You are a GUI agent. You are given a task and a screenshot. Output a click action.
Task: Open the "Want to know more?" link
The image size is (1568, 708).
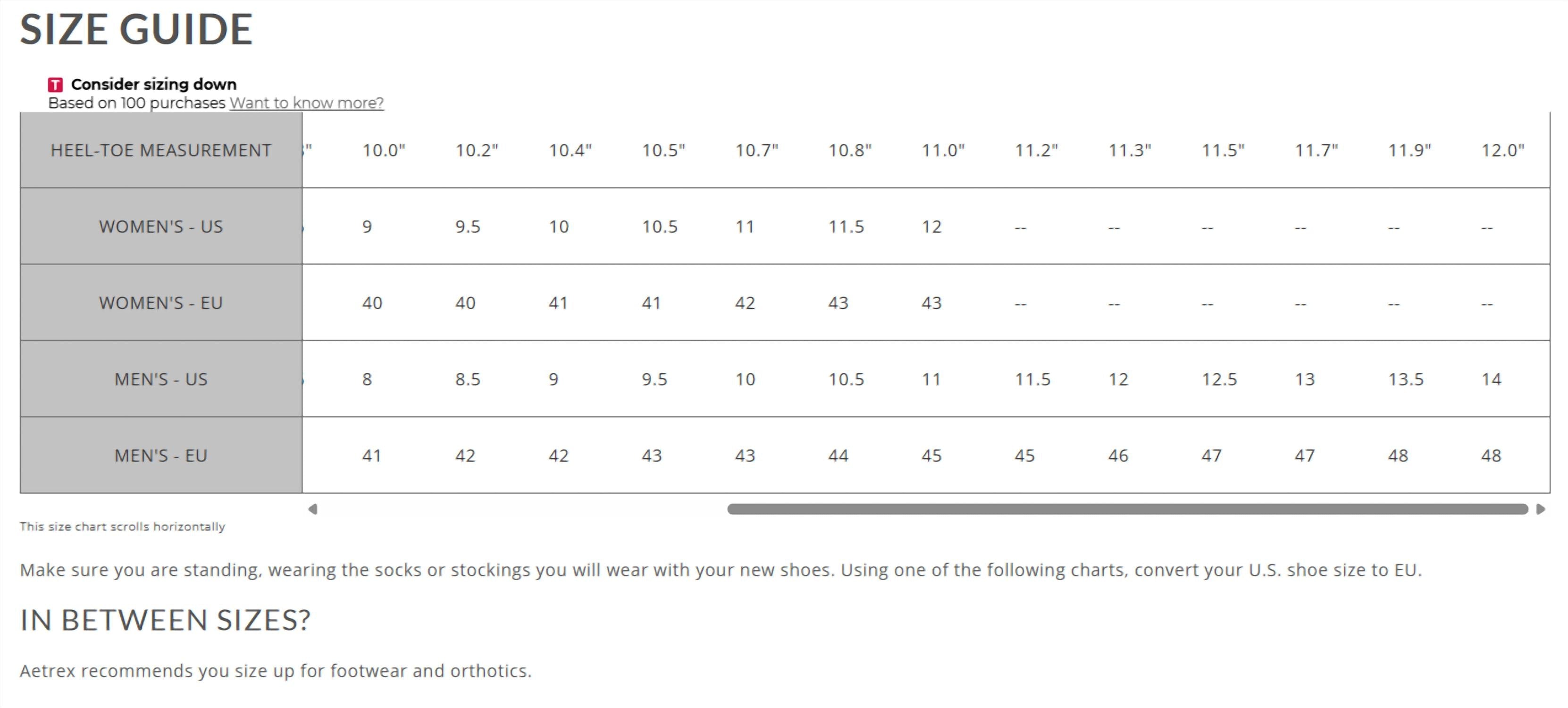[306, 103]
